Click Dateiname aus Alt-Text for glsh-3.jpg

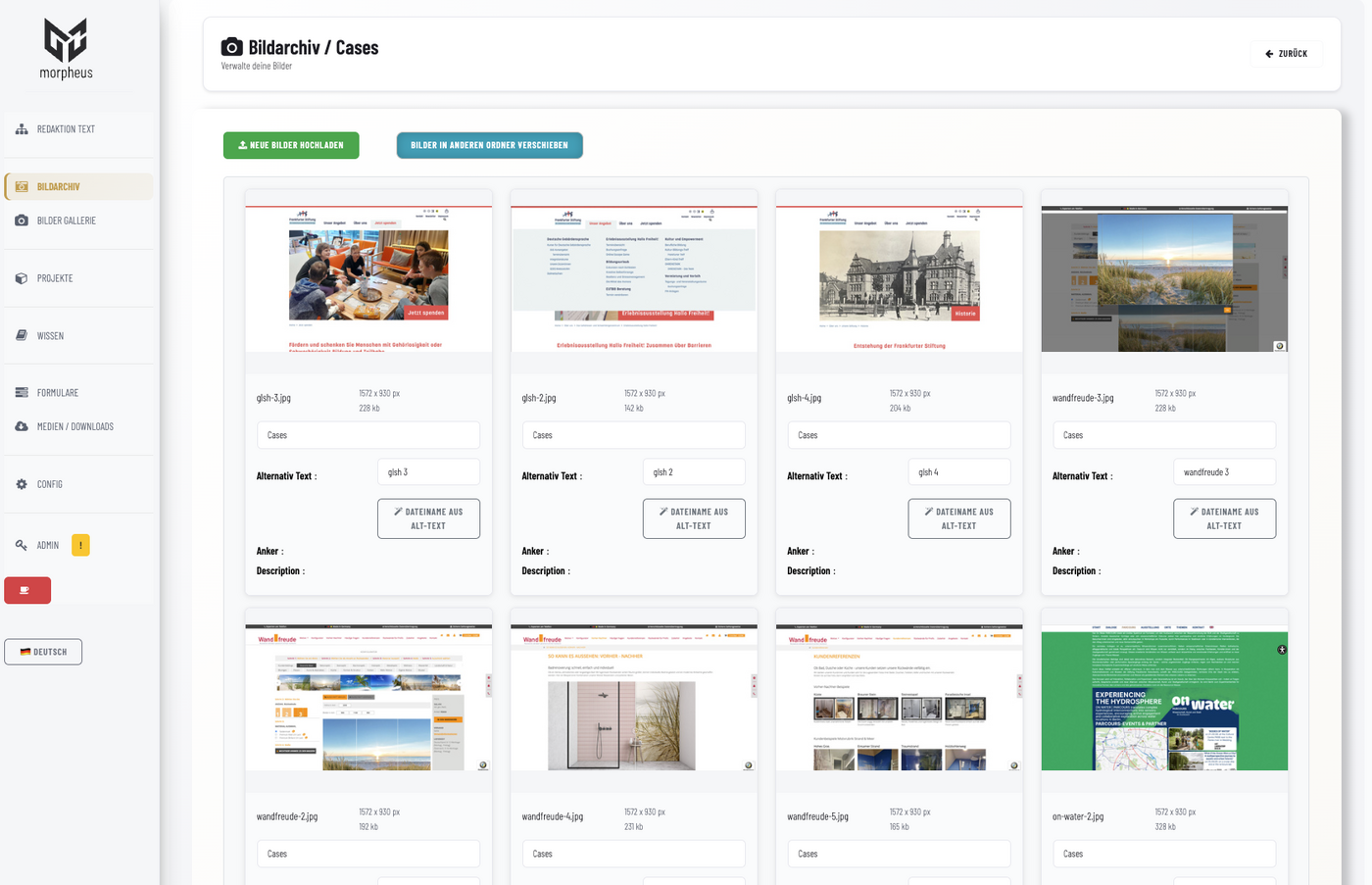pyautogui.click(x=428, y=518)
